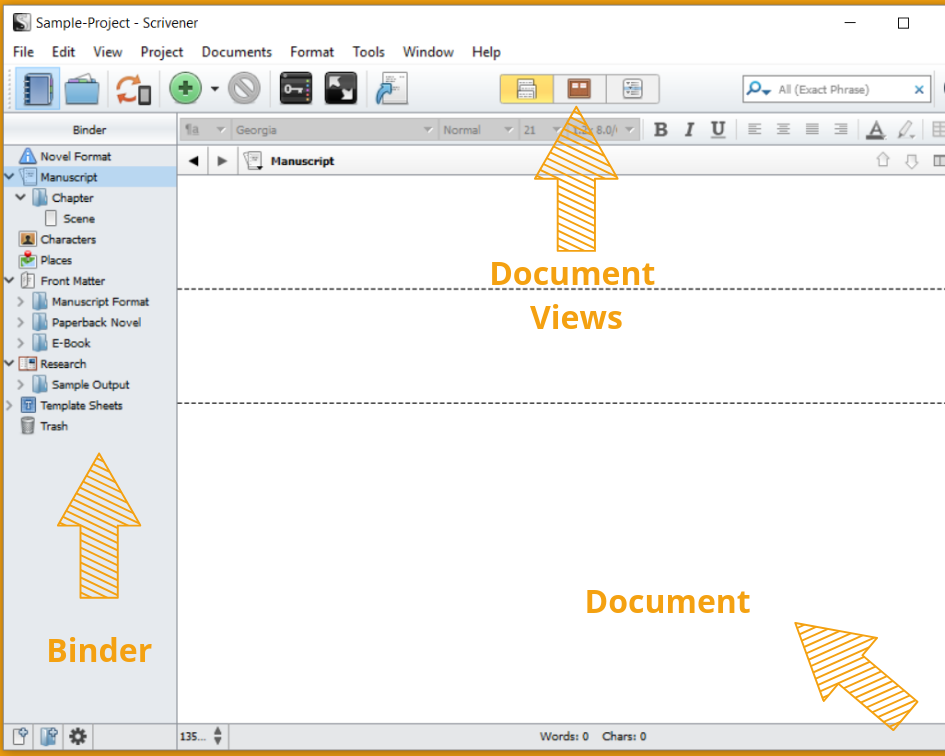Image resolution: width=945 pixels, height=756 pixels.
Task: Go to previous document up arrow
Action: [x=883, y=160]
